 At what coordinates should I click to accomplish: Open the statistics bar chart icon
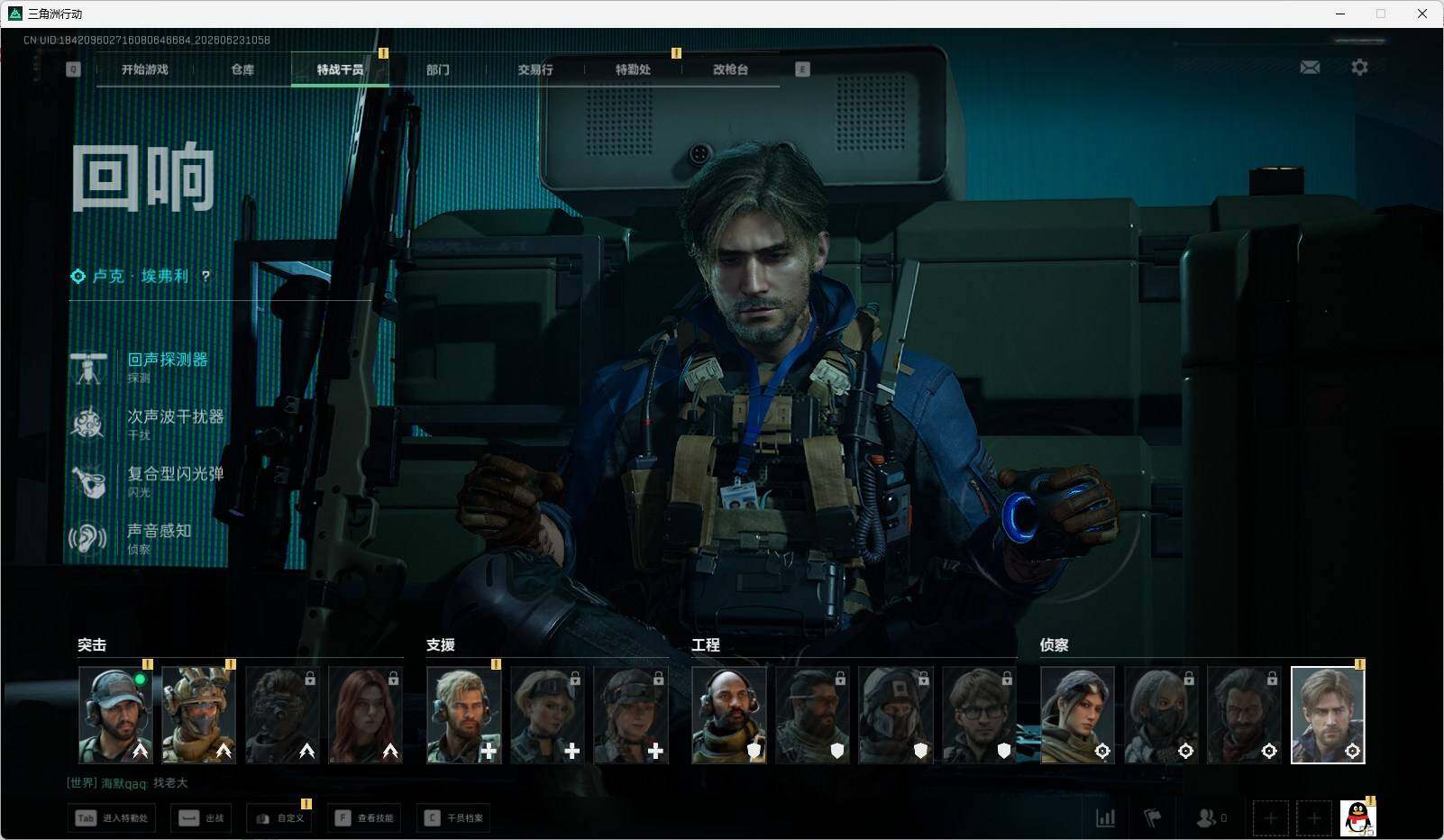pyautogui.click(x=1105, y=818)
